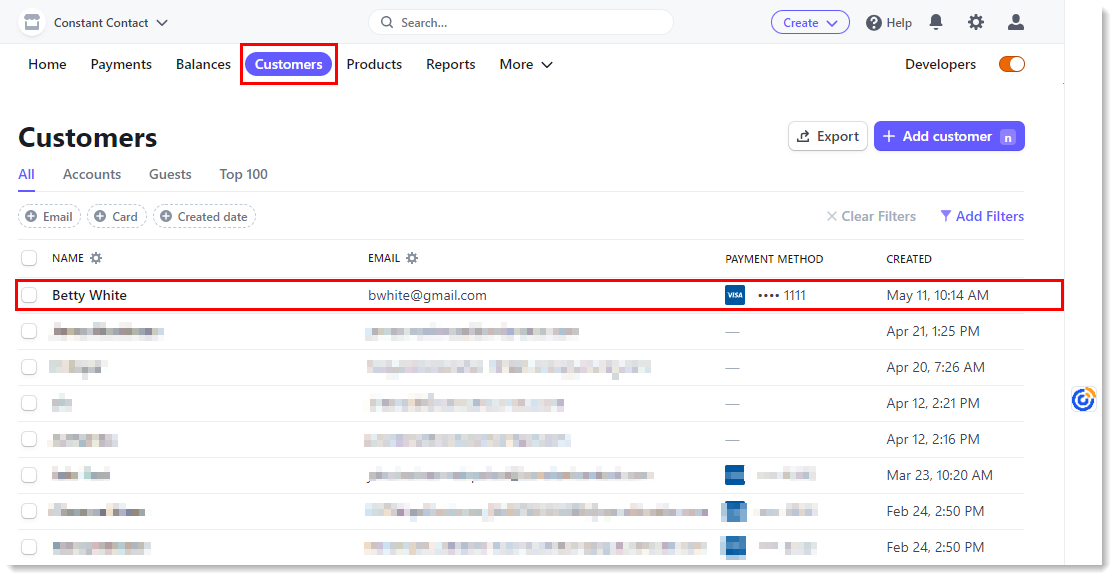Switch to the Guests tab
The height and width of the screenshot is (580, 1117).
click(170, 174)
